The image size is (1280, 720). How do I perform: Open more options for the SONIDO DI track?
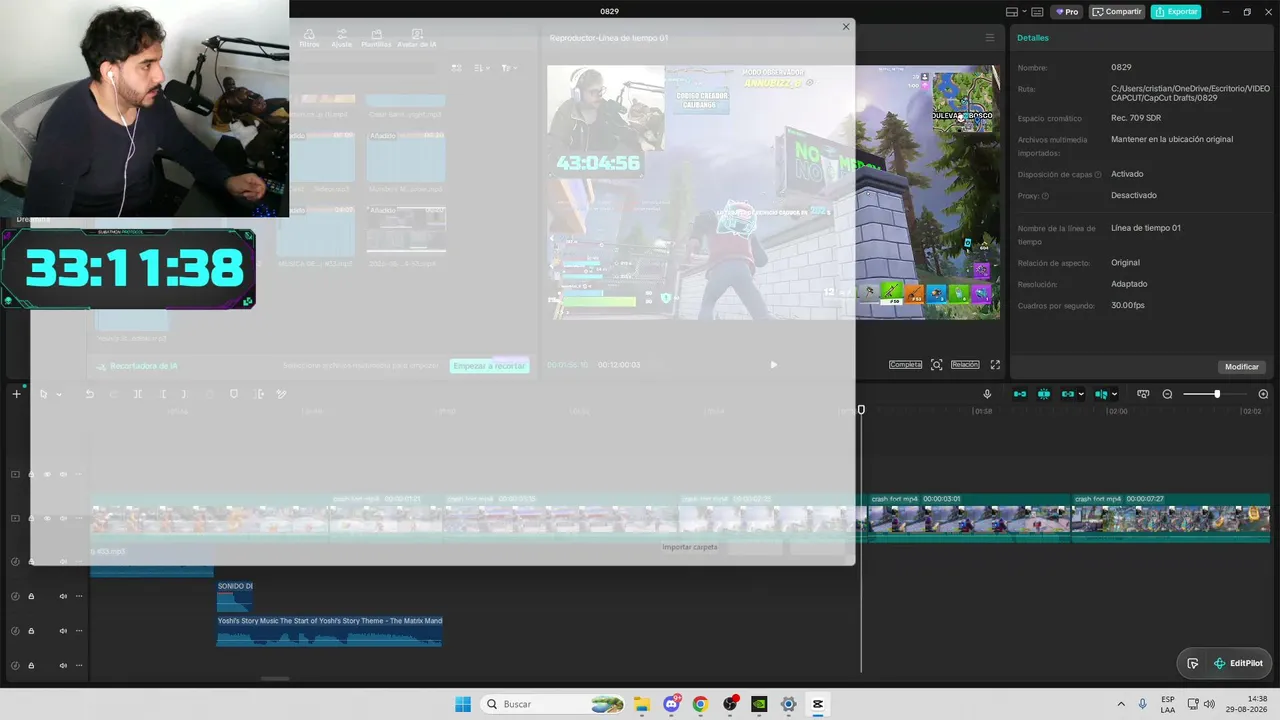pyautogui.click(x=79, y=596)
